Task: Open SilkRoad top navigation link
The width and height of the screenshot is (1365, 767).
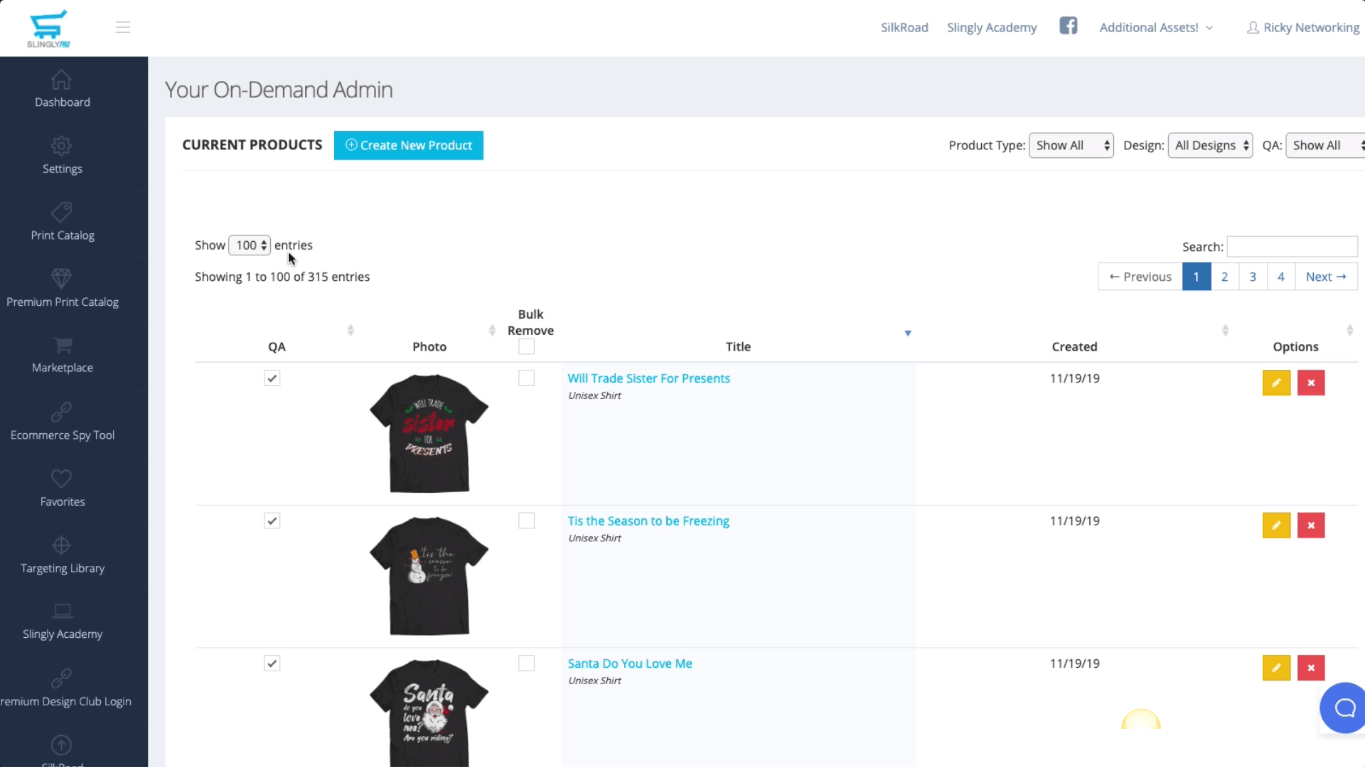Action: point(904,28)
